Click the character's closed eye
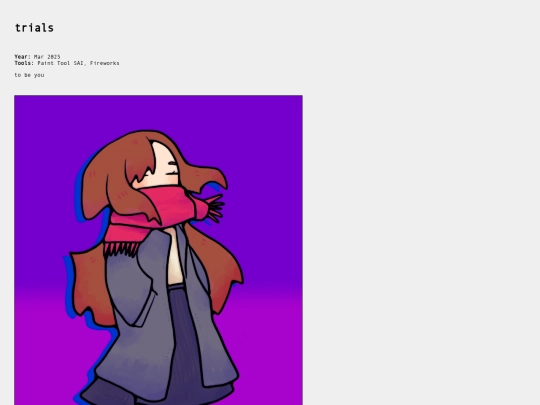540x405 pixels. [x=172, y=173]
